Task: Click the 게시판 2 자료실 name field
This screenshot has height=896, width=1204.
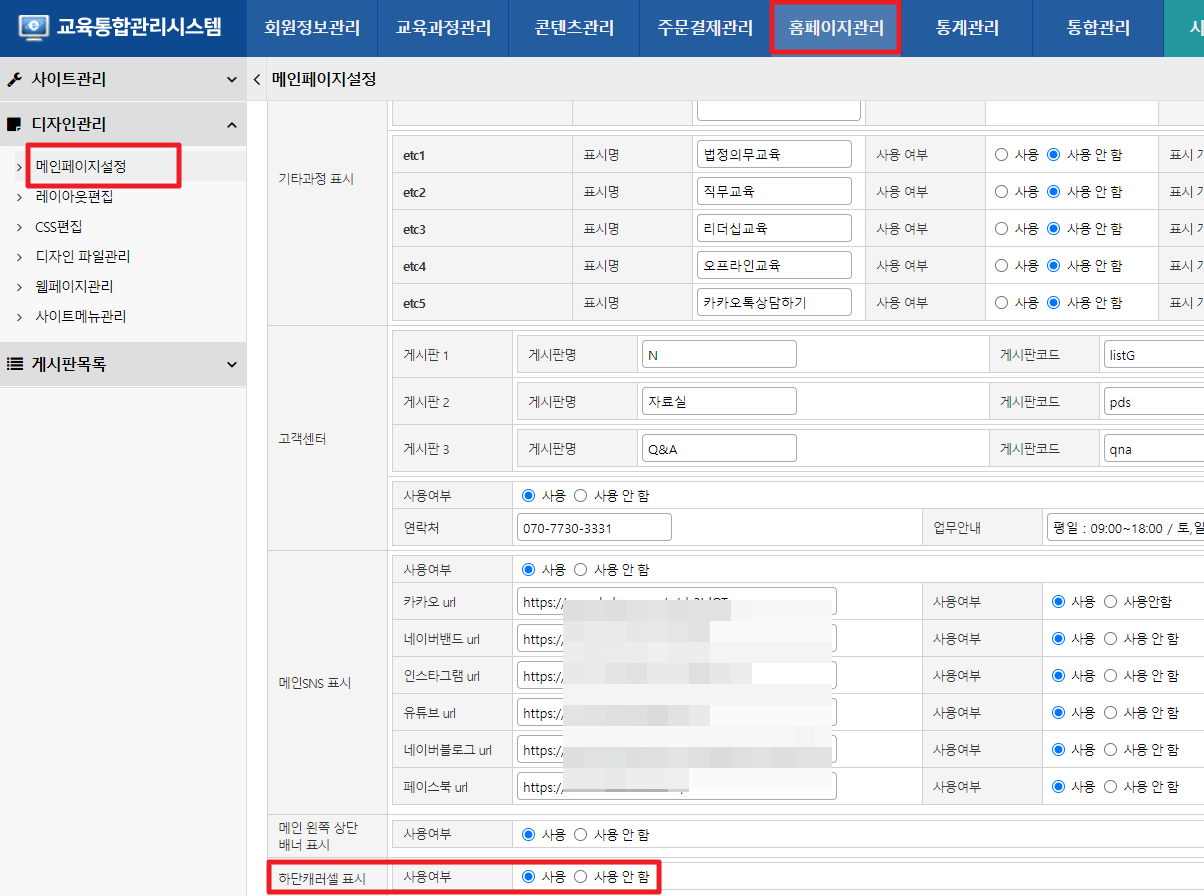Action: (x=718, y=401)
